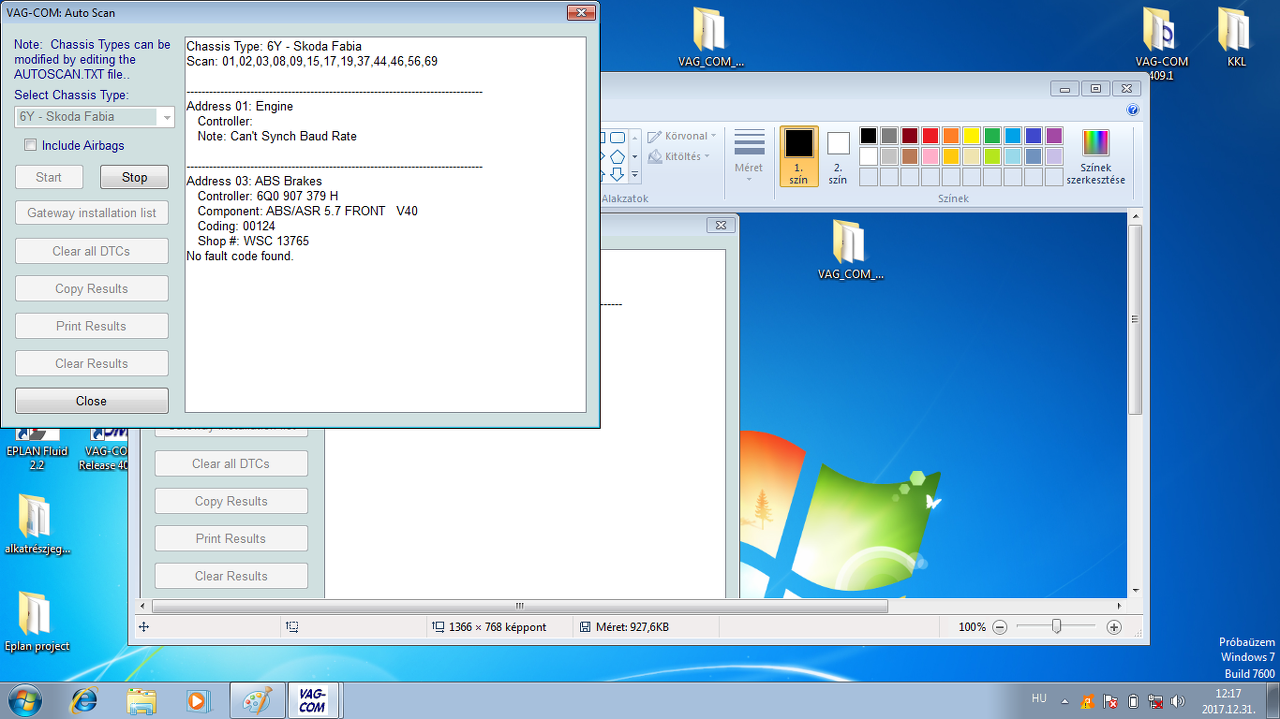Screen dimensions: 1280x719
Task: Click the Controller: 6Q0 907 379 H line
Action: 268,196
